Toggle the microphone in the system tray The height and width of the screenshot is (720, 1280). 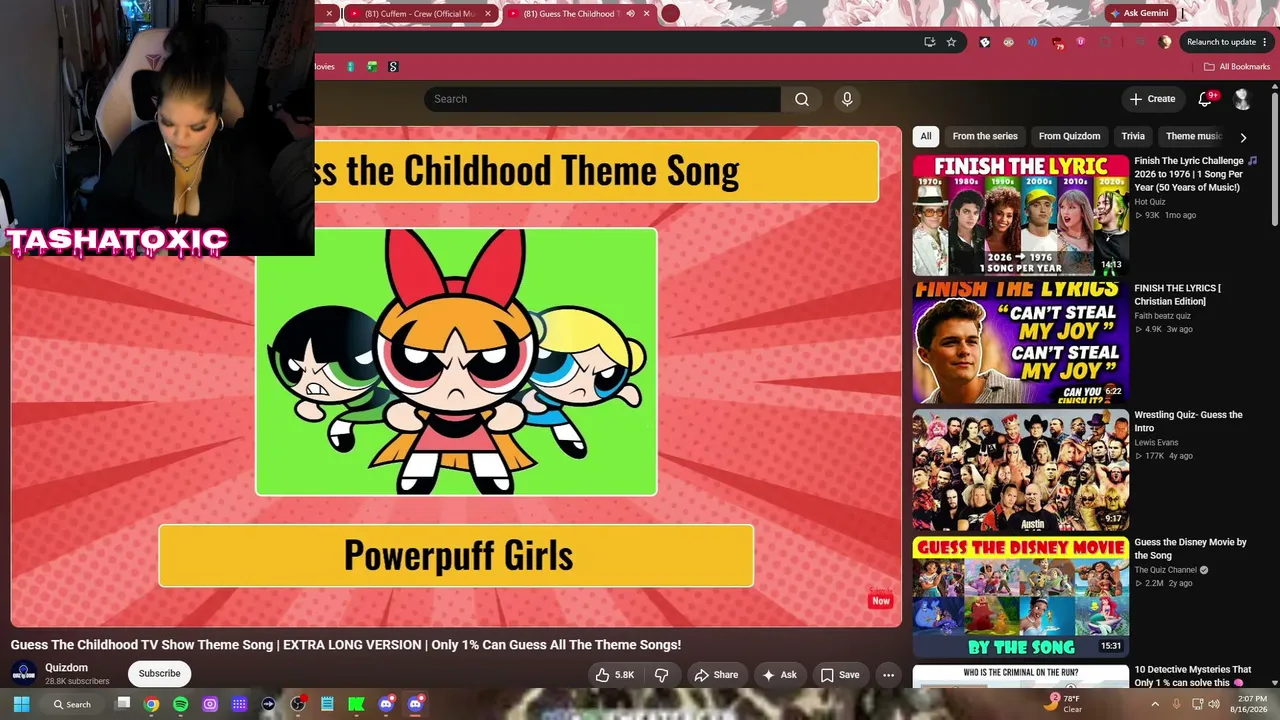click(1176, 704)
